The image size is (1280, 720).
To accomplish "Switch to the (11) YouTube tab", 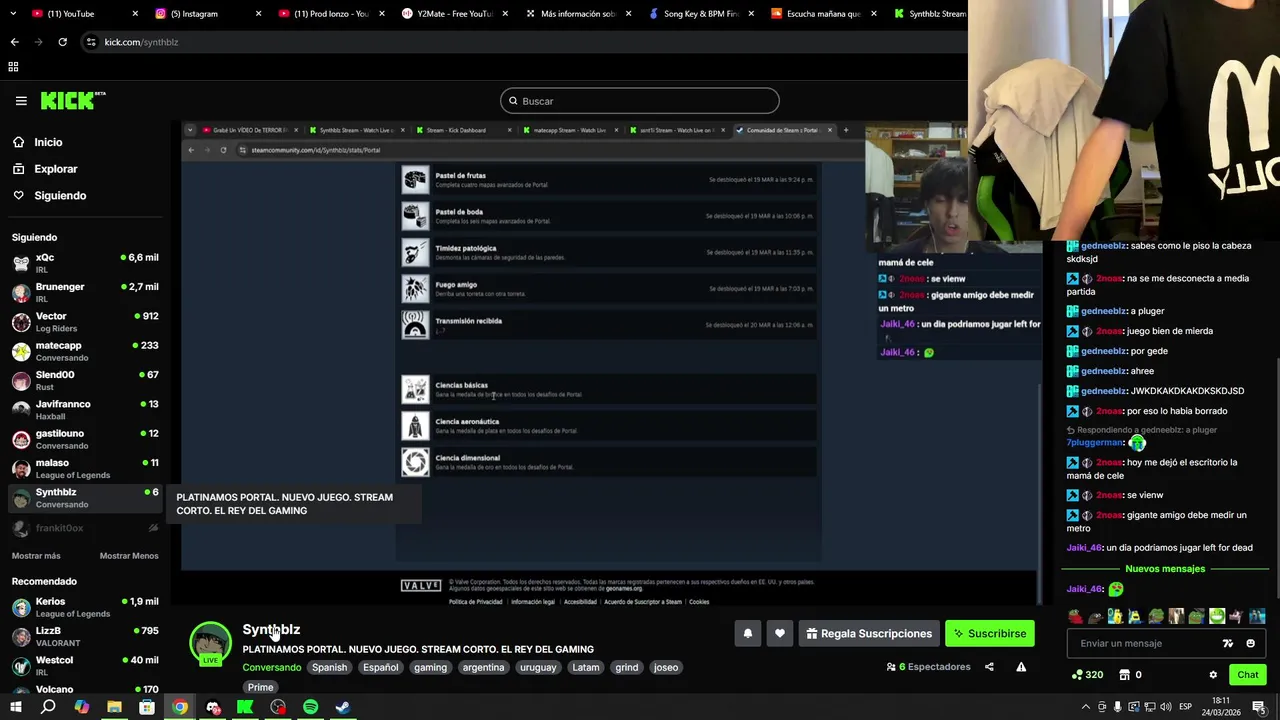I will [x=76, y=14].
